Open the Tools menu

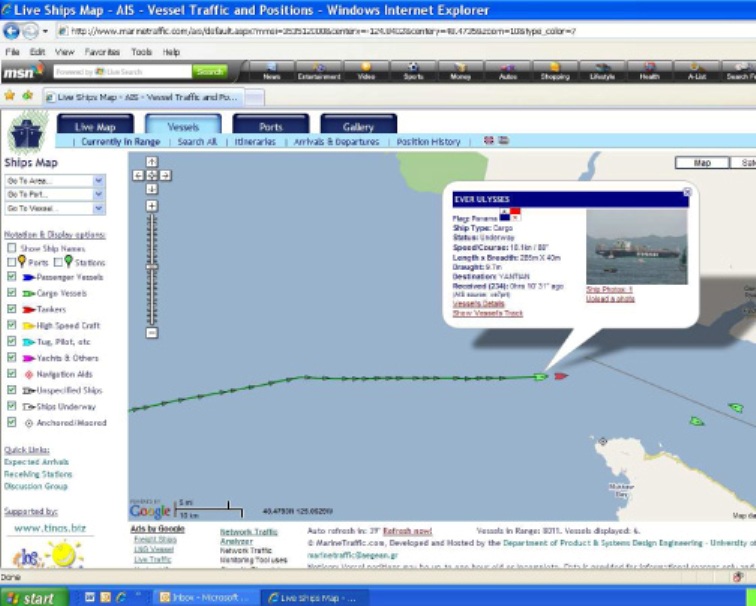click(x=141, y=52)
